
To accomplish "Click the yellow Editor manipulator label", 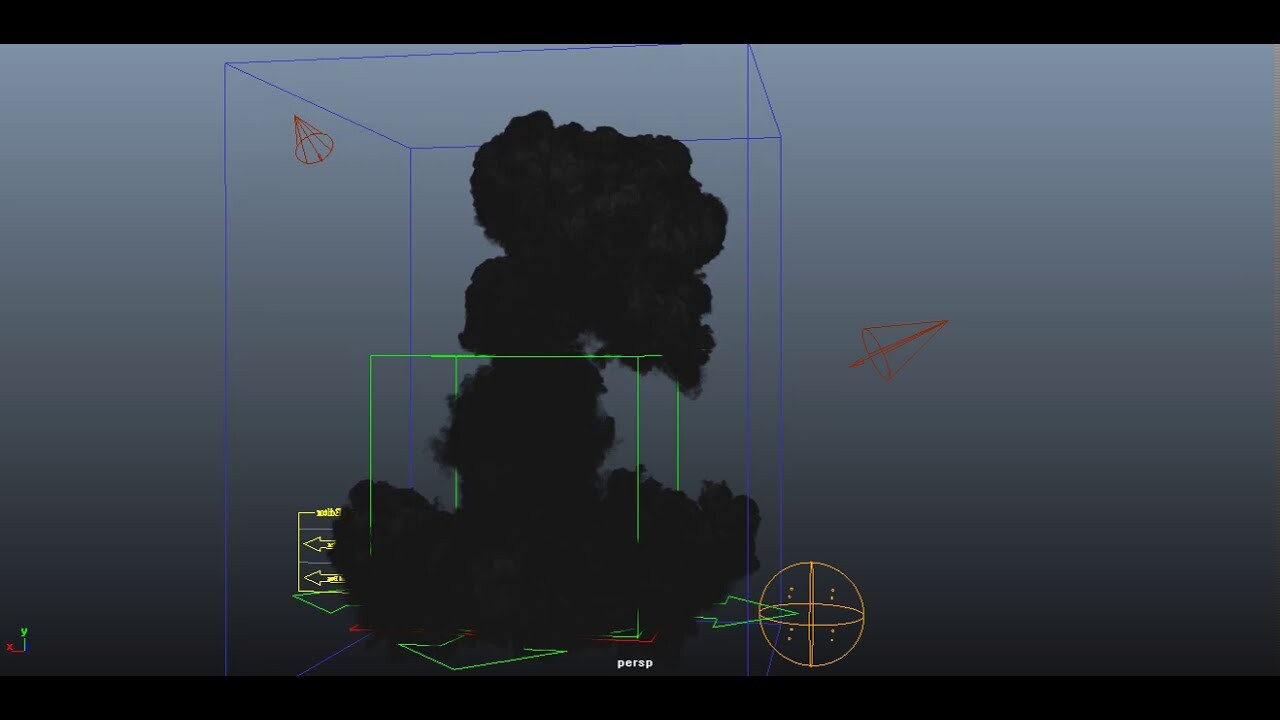I will point(330,510).
